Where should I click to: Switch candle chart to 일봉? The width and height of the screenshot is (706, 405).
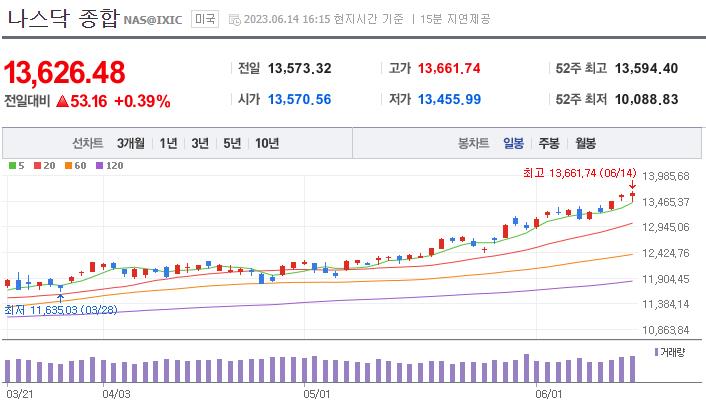click(514, 143)
